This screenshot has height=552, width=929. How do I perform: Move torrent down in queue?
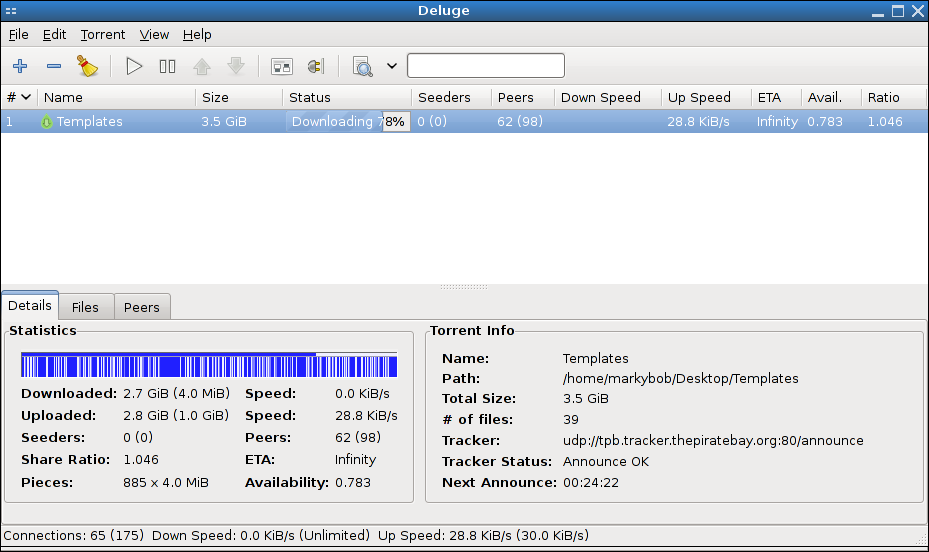(x=236, y=67)
